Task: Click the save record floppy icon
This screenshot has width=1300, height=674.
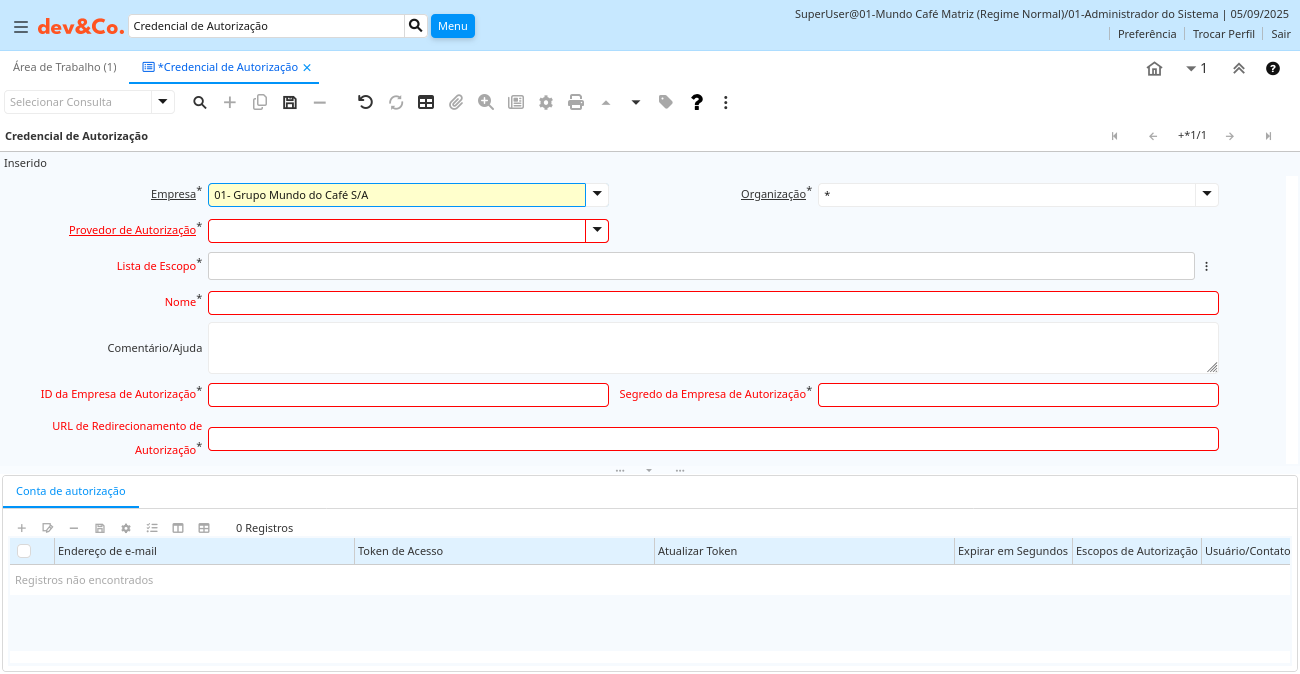Action: tap(290, 102)
